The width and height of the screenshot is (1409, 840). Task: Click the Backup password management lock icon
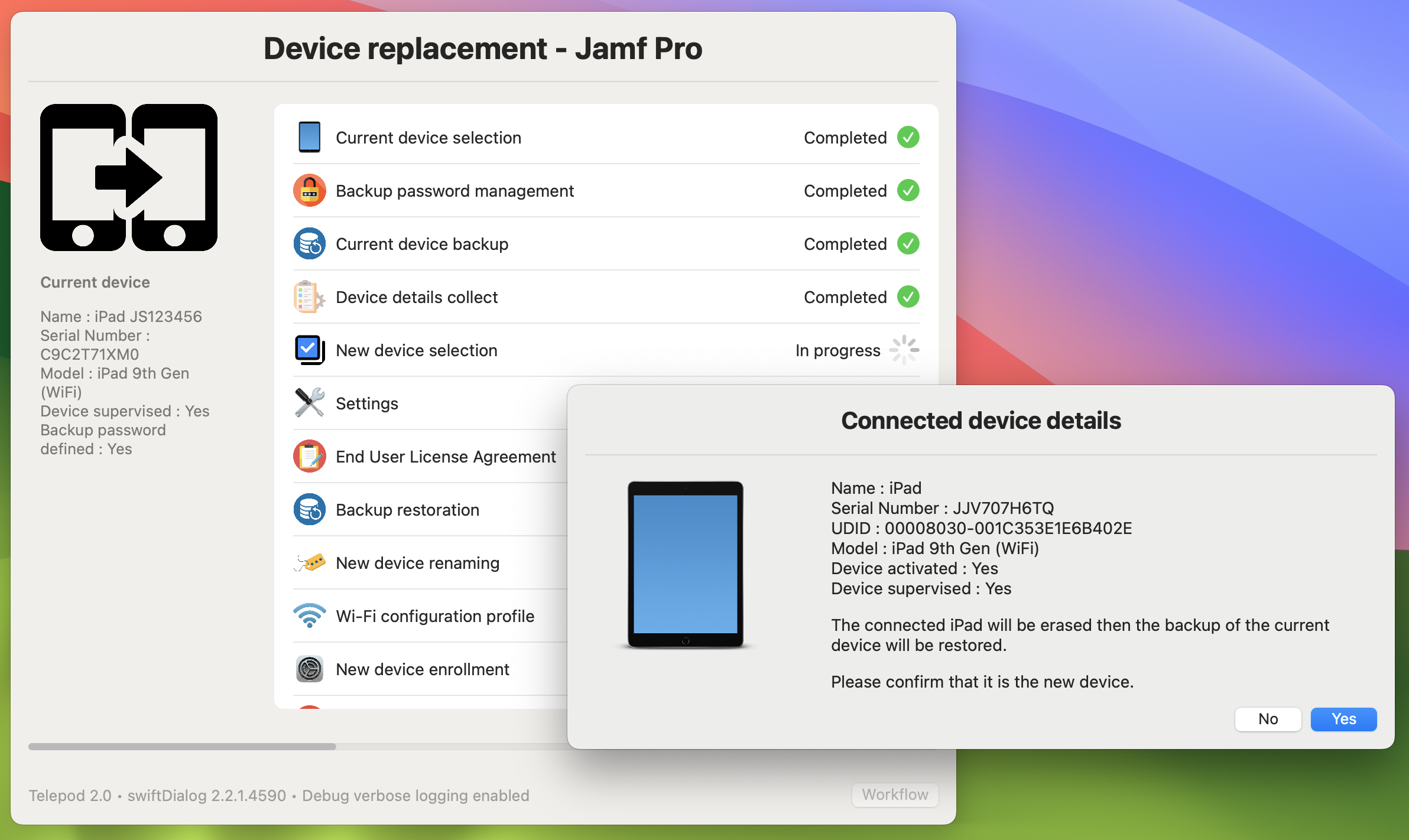pos(309,190)
